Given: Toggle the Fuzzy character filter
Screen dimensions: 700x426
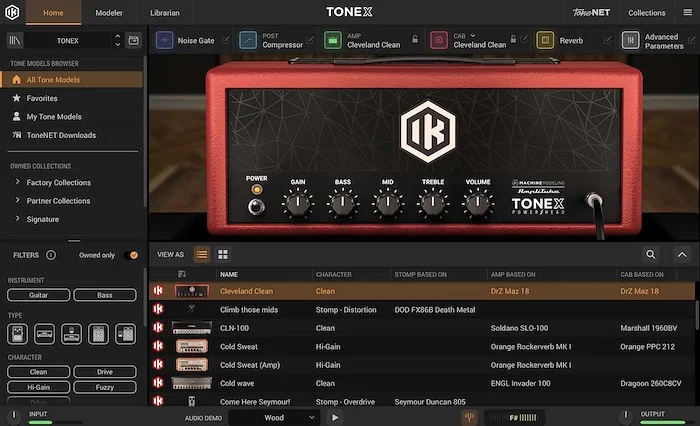Looking at the screenshot, I should click(105, 387).
